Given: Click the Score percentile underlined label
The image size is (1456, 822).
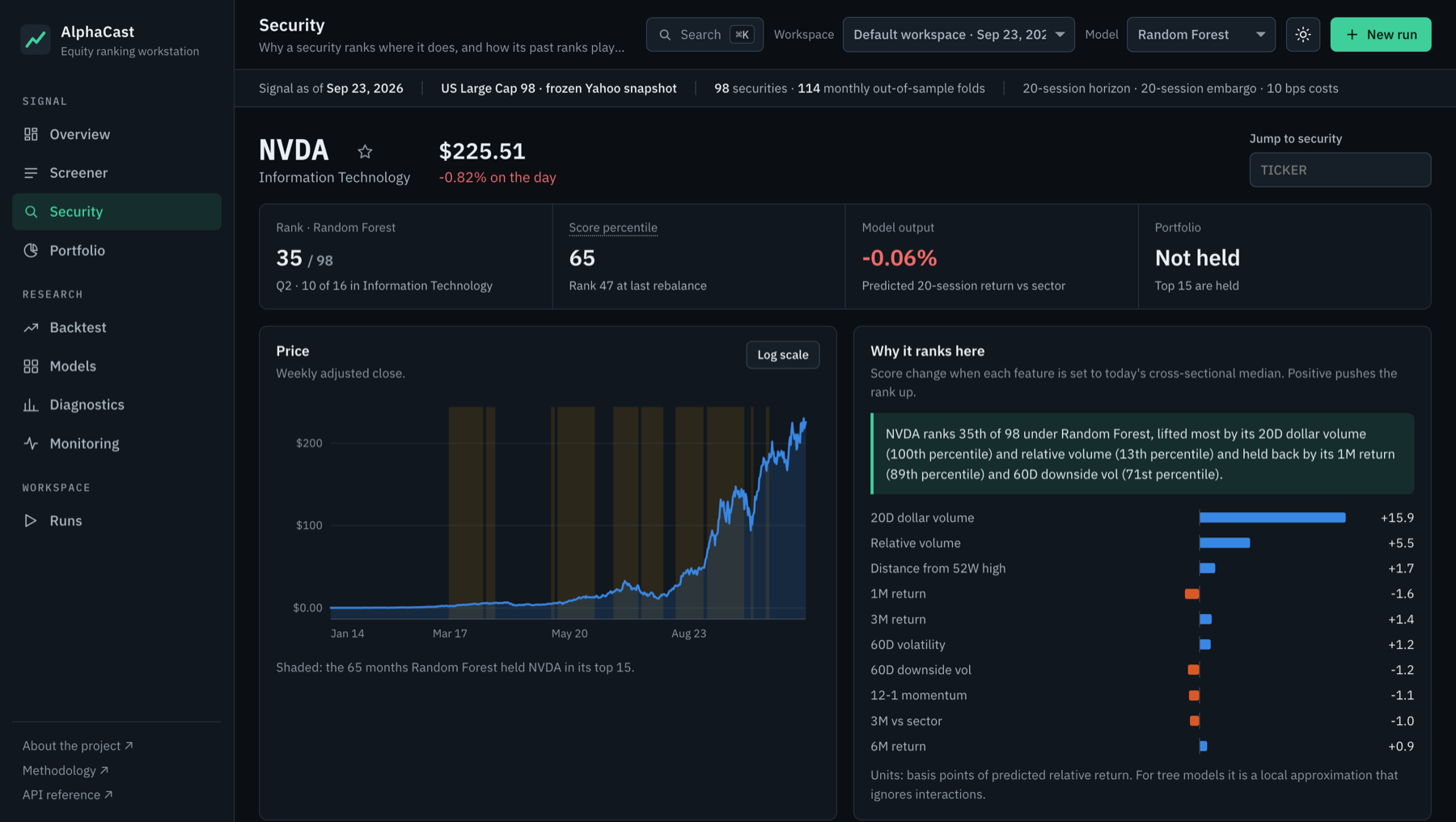Looking at the screenshot, I should tap(613, 227).
